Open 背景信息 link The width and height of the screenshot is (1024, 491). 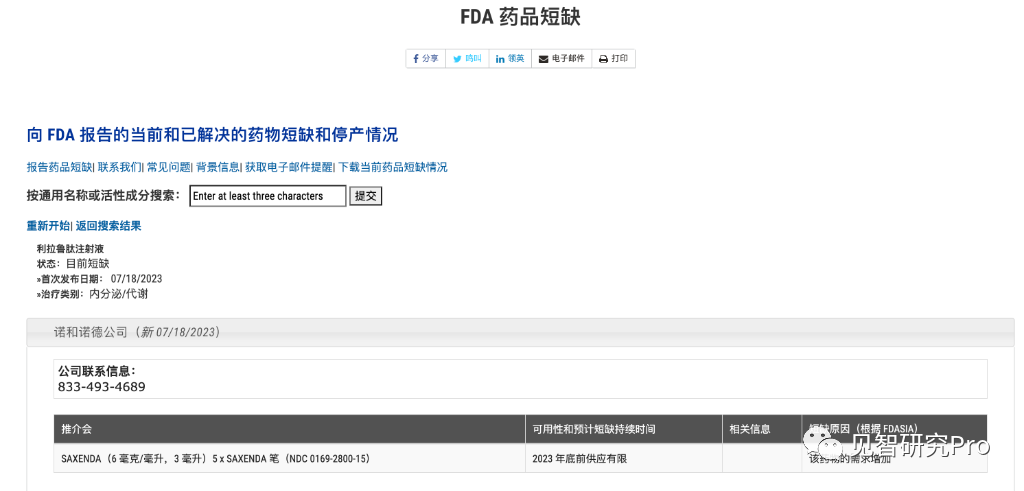click(x=217, y=167)
